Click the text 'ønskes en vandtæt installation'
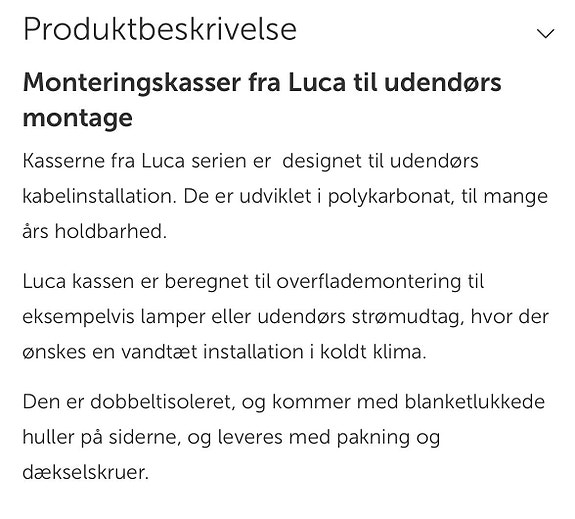 163,352
